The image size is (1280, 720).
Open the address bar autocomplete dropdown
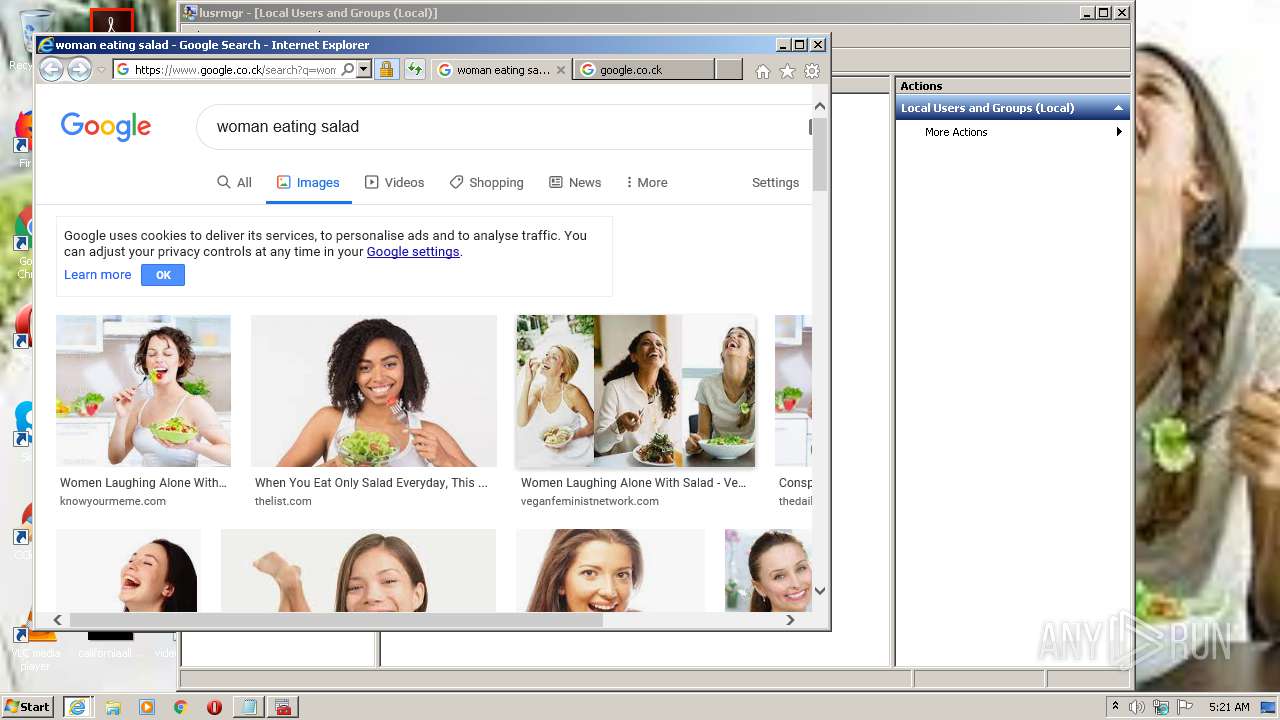(363, 69)
